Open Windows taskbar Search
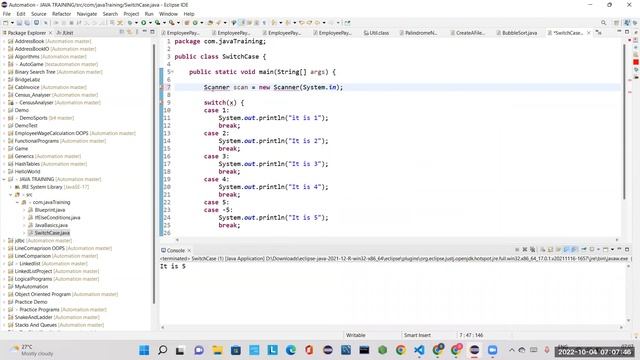Image resolution: width=640 pixels, height=360 pixels. coord(162,350)
